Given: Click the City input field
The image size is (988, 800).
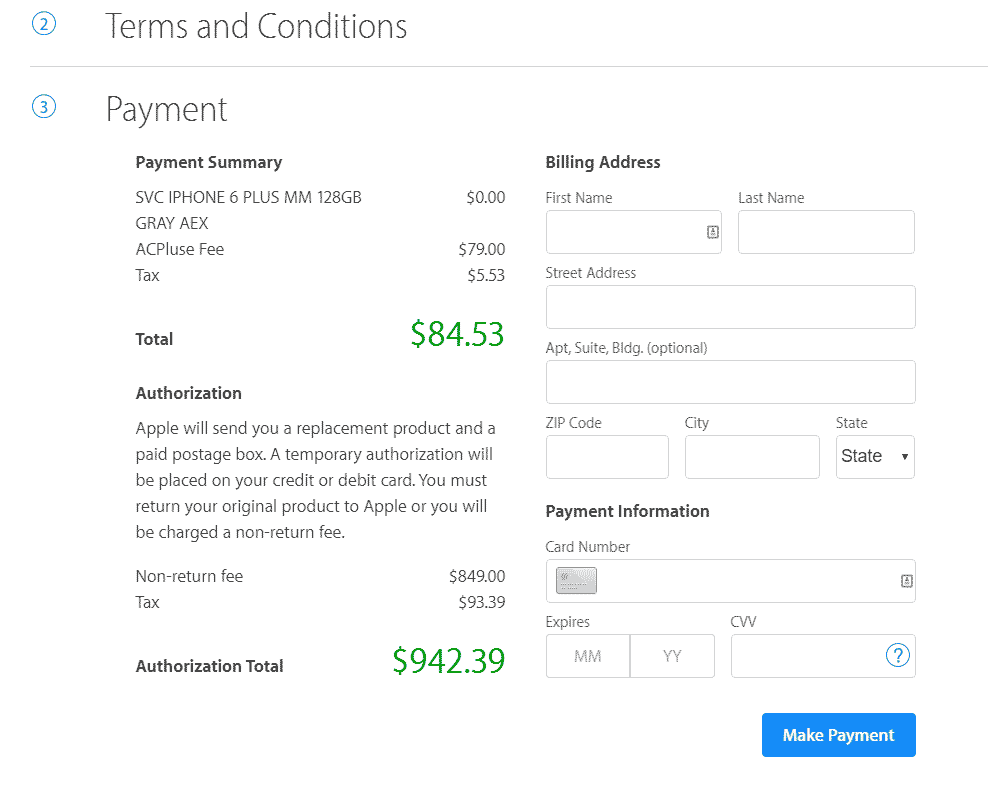Looking at the screenshot, I should (x=752, y=457).
